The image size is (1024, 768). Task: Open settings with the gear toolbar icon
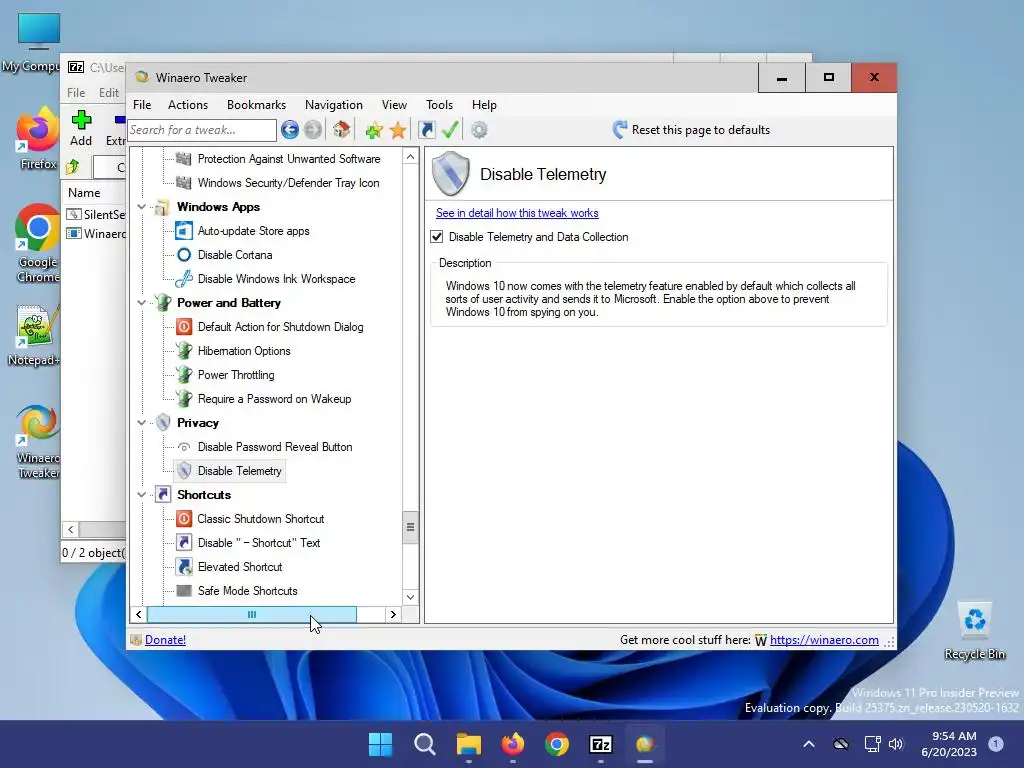[479, 130]
